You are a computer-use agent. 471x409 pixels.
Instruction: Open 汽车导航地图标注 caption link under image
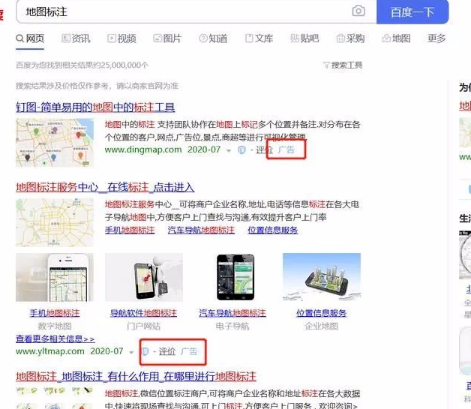(x=232, y=313)
